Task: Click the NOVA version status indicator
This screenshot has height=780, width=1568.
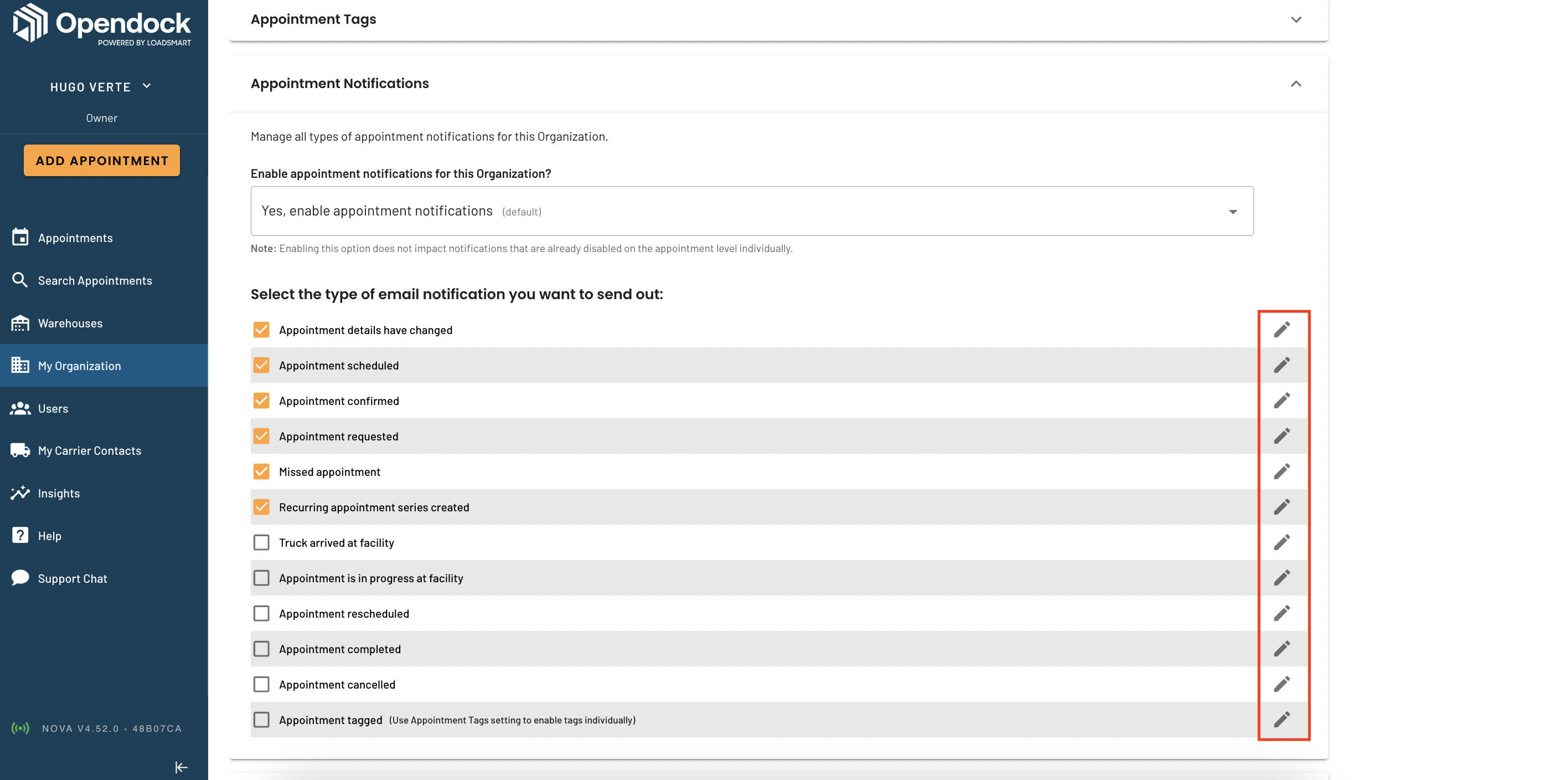Action: pos(96,728)
